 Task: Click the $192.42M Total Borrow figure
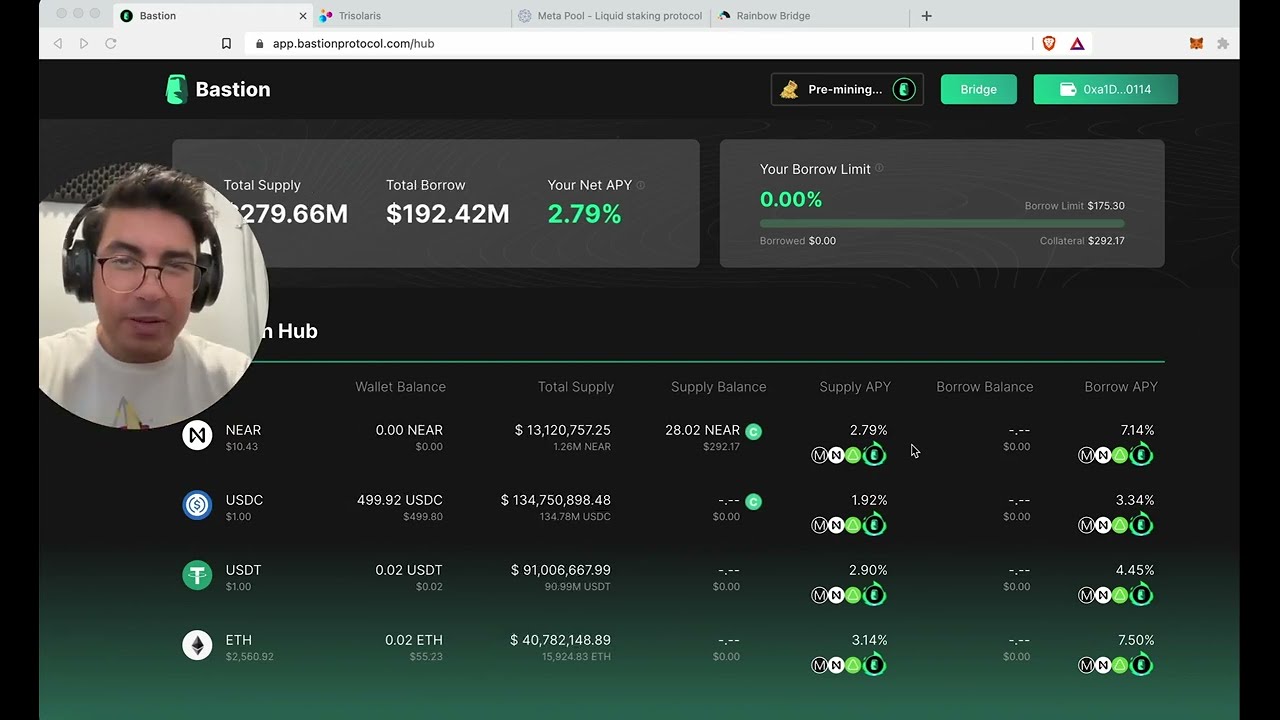(x=447, y=214)
